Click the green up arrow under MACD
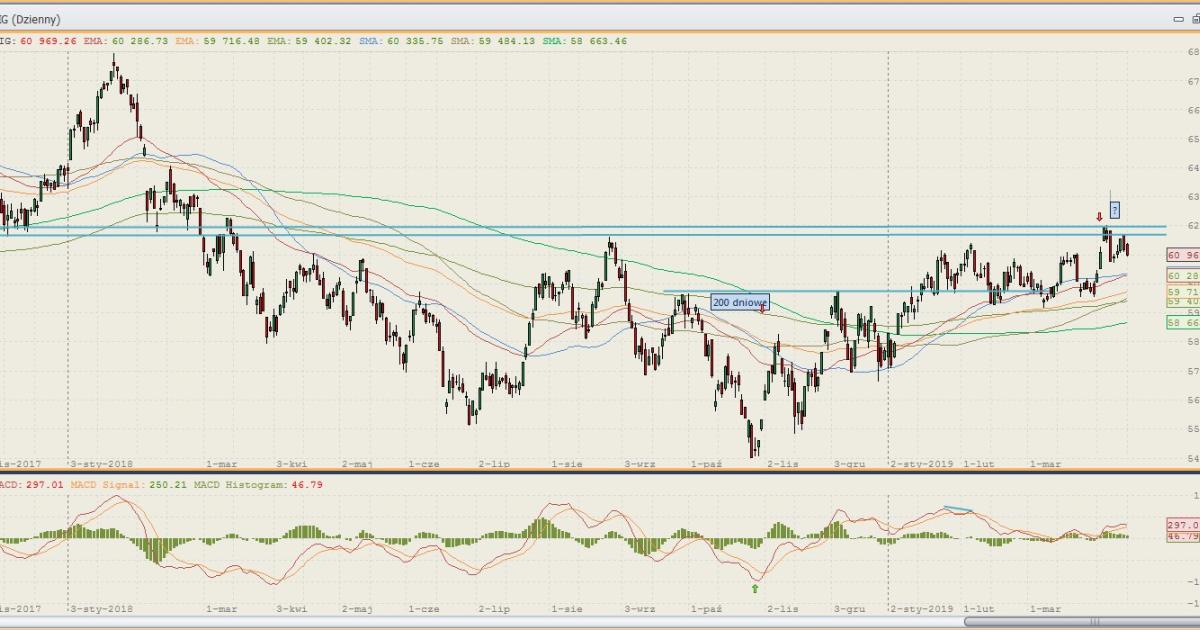Image resolution: width=1200 pixels, height=630 pixels. [755, 589]
